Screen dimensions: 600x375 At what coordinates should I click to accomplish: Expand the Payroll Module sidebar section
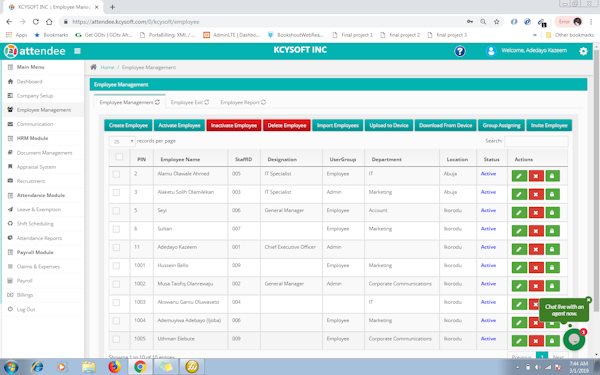tap(35, 253)
